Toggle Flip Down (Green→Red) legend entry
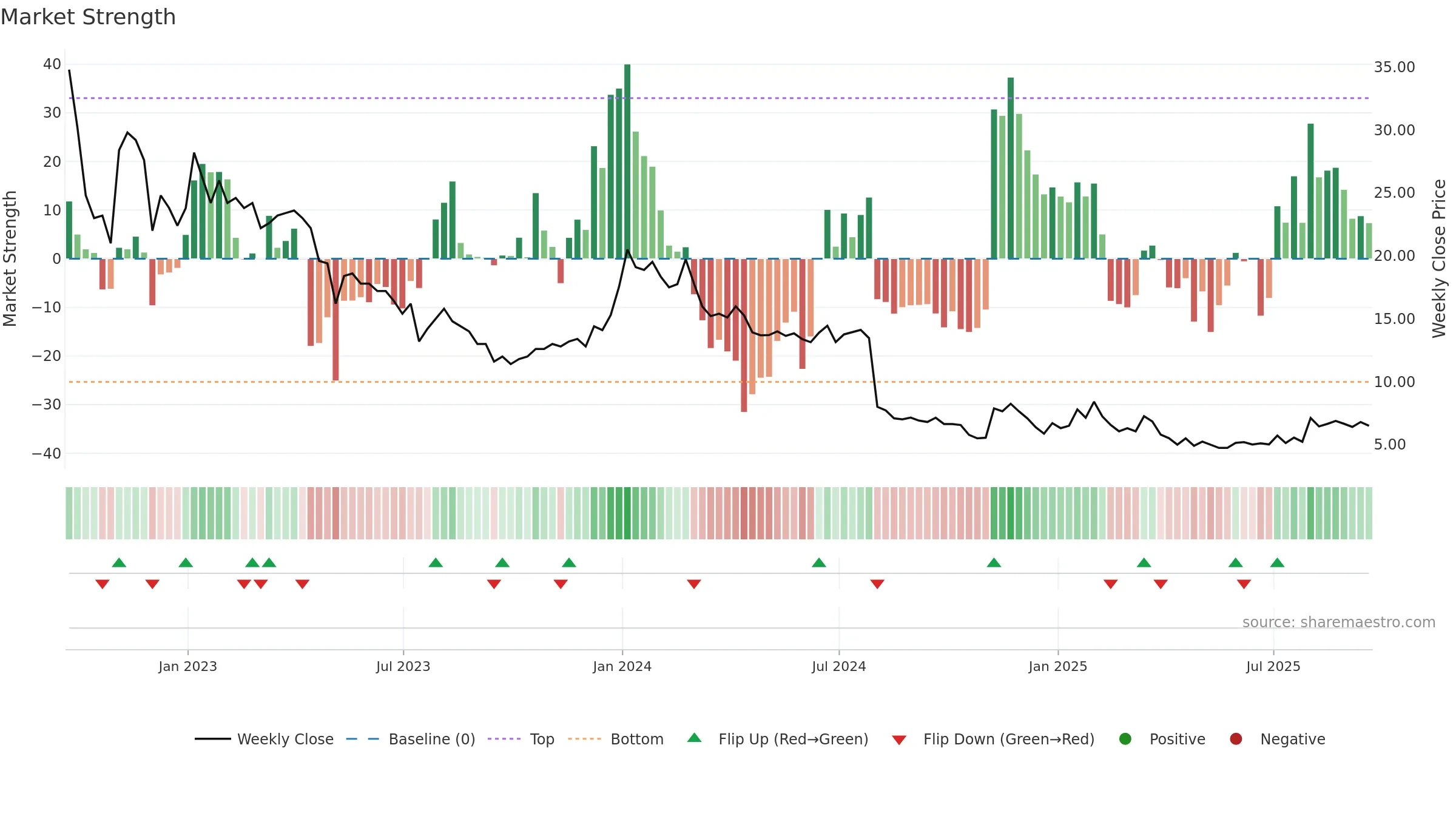Image resolution: width=1456 pixels, height=819 pixels. 993,739
